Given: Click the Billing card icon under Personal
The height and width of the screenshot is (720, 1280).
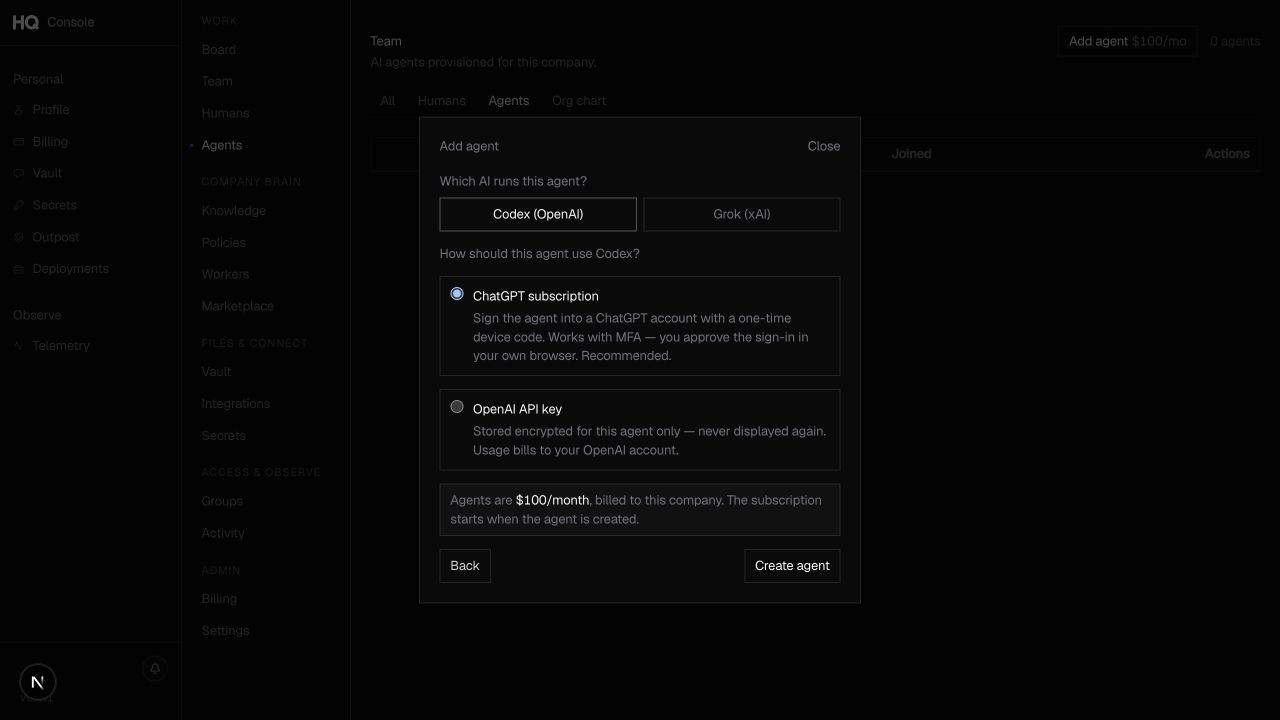Looking at the screenshot, I should pyautogui.click(x=18, y=142).
